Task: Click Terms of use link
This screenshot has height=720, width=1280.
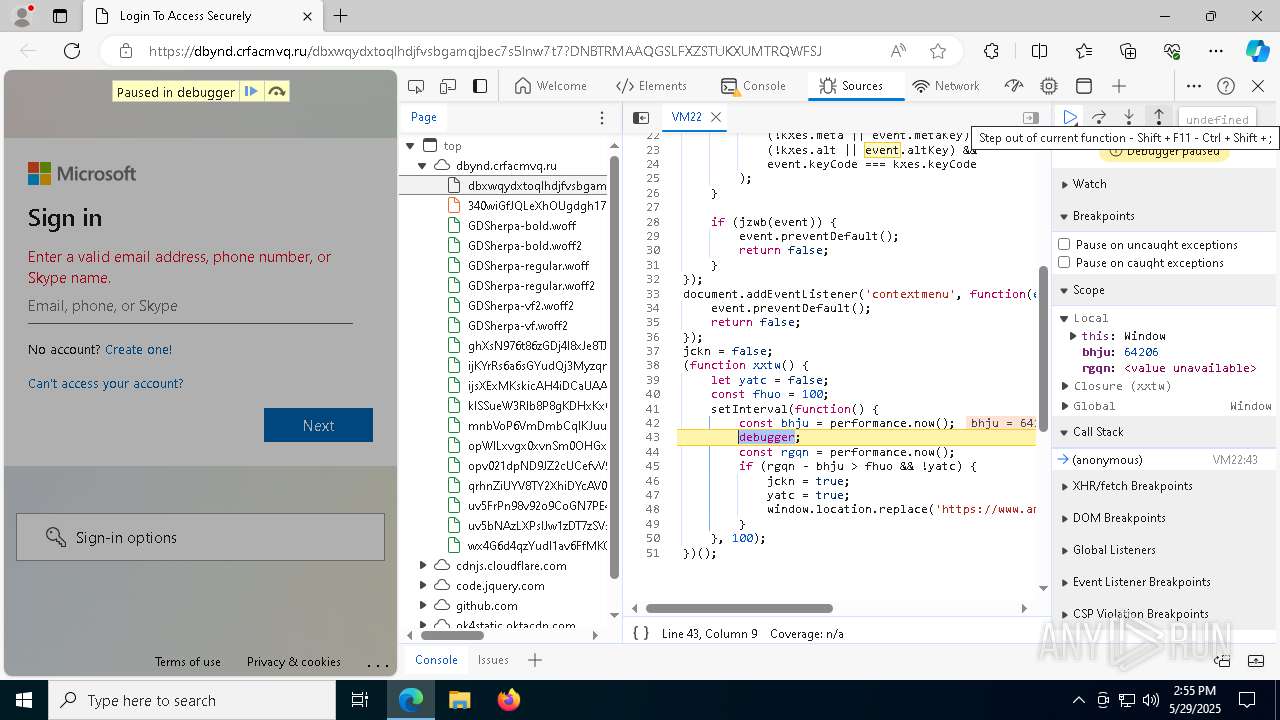Action: coord(187,662)
